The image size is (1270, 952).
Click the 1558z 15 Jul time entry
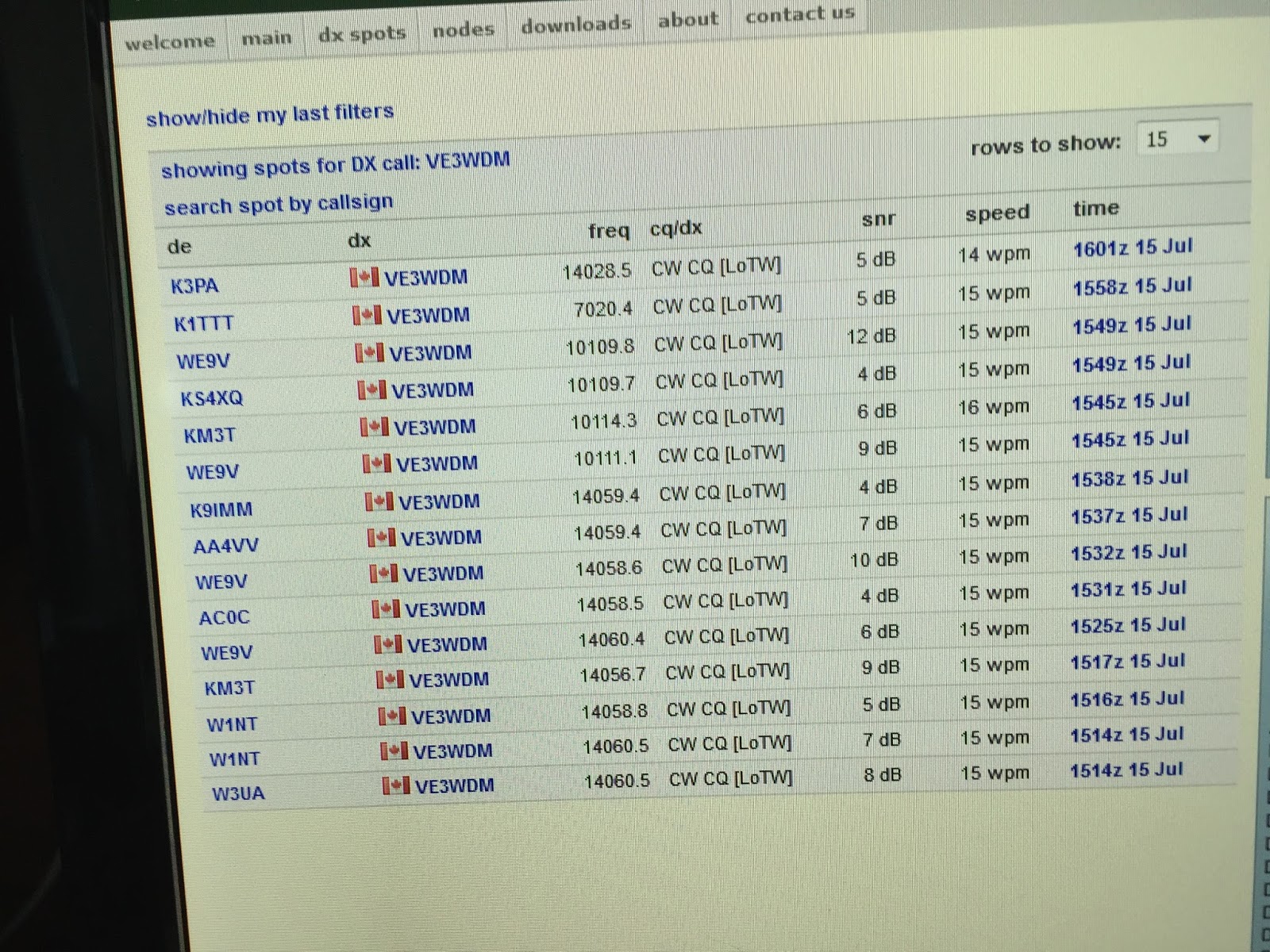click(x=1133, y=286)
